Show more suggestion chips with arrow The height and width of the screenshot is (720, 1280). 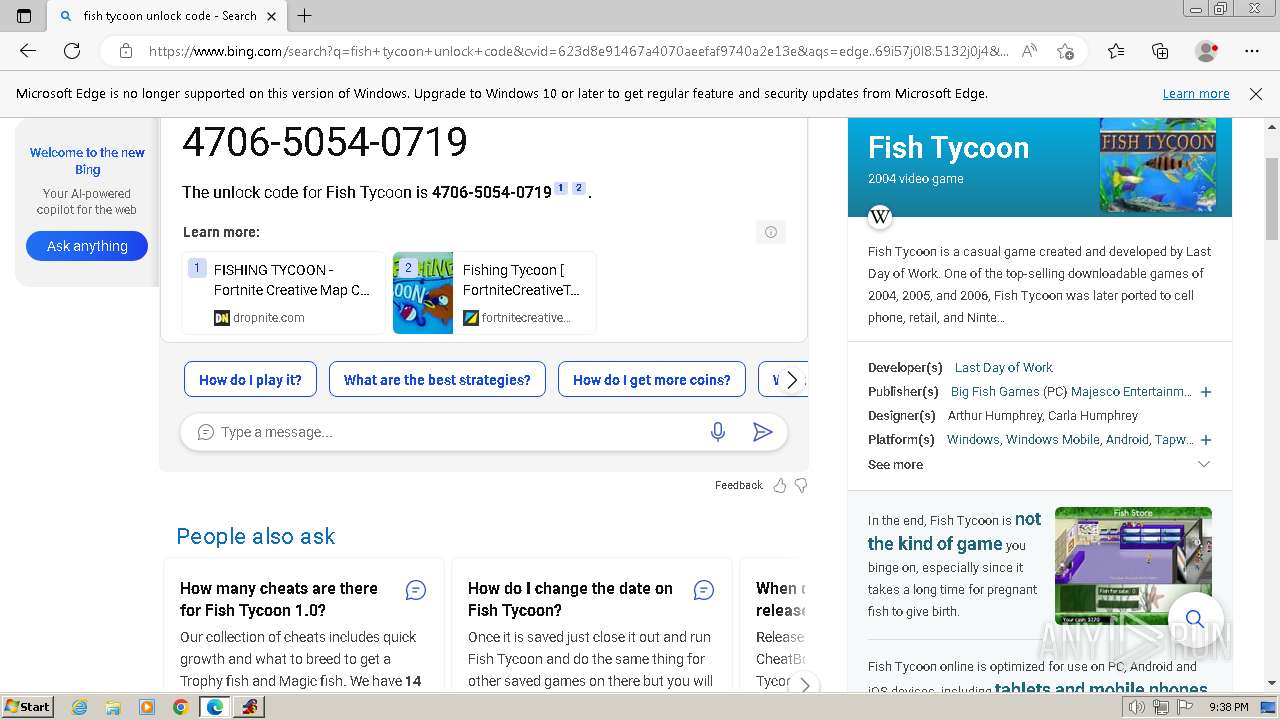coord(792,380)
